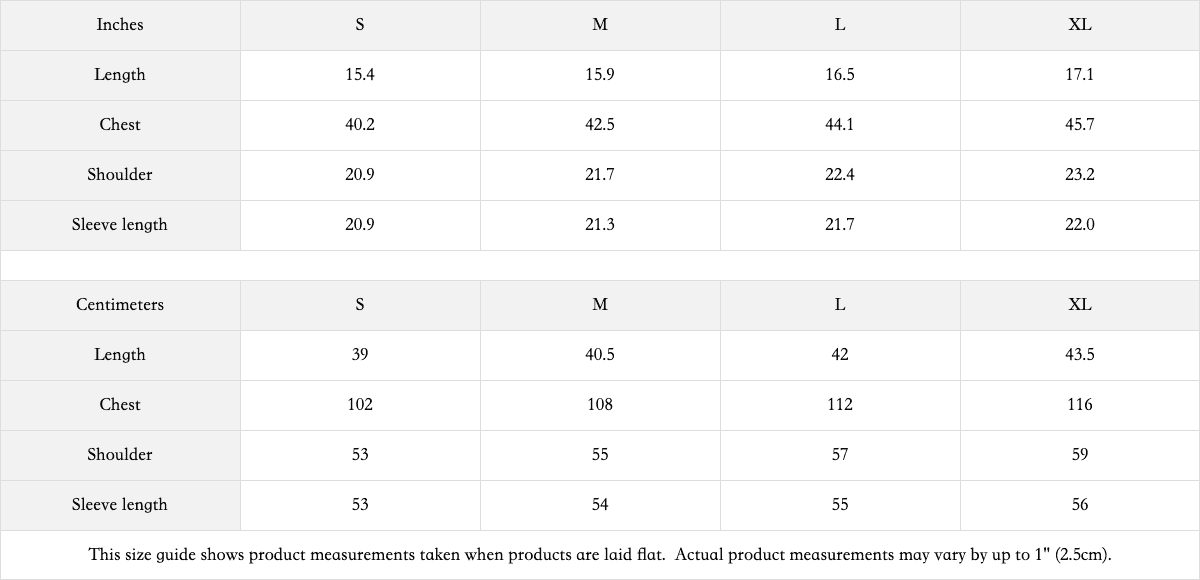This screenshot has width=1200, height=580.
Task: Click the Shoulder row label in Centimeters table
Action: pos(120,455)
